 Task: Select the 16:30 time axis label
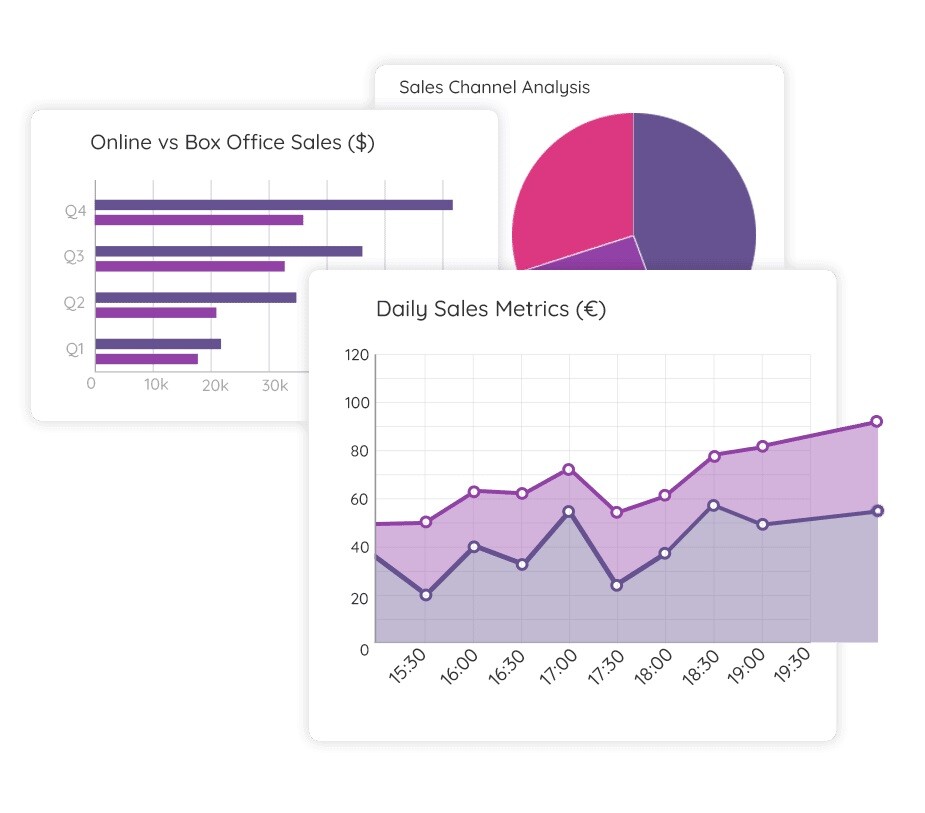506,667
